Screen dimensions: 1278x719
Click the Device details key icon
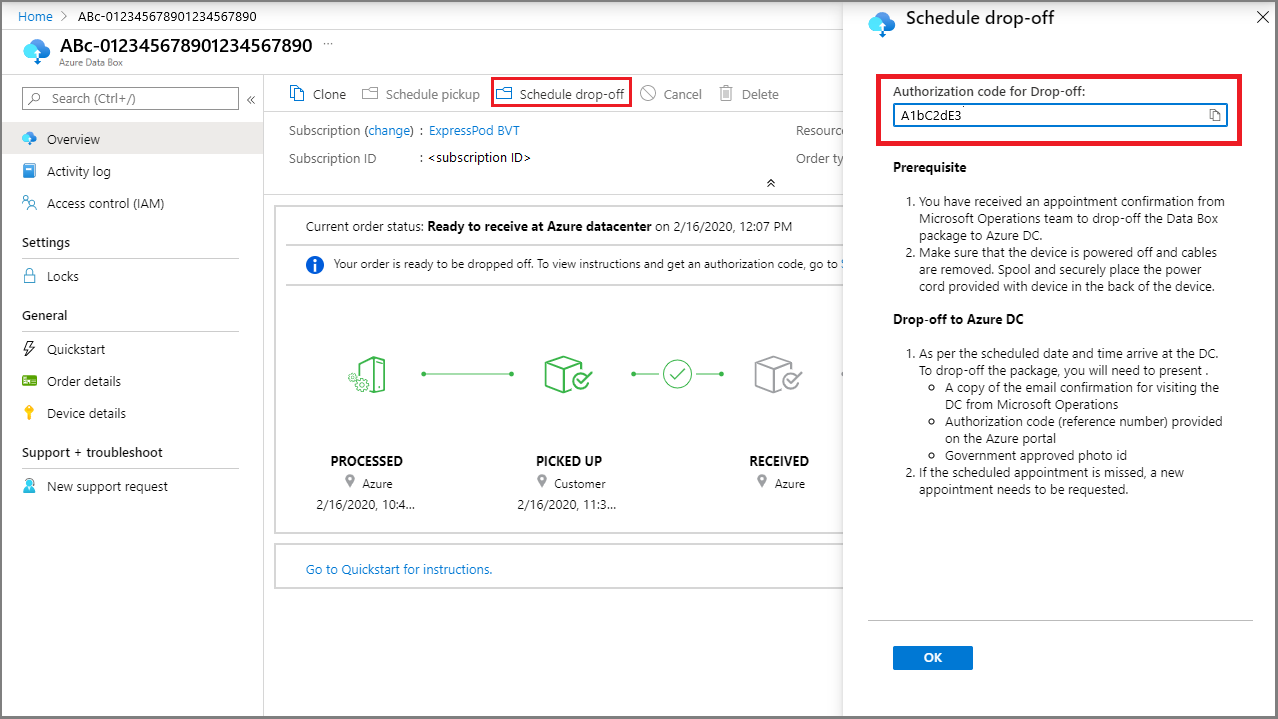[x=29, y=413]
